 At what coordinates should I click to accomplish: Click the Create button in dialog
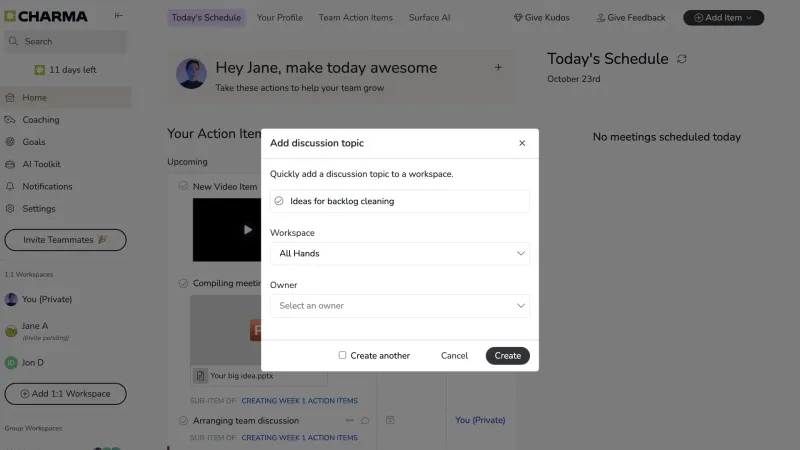507,356
